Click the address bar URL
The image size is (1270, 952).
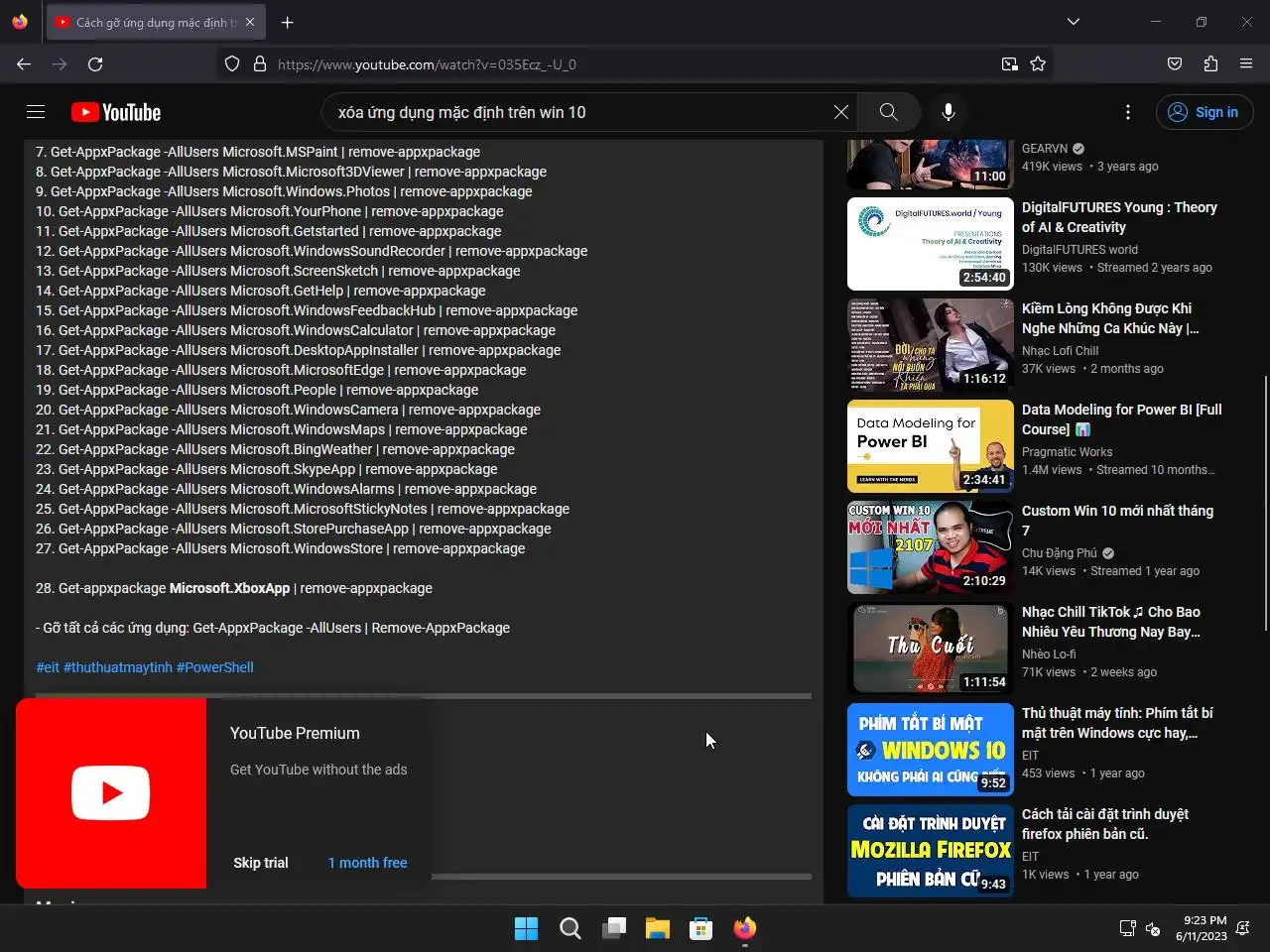pos(427,64)
